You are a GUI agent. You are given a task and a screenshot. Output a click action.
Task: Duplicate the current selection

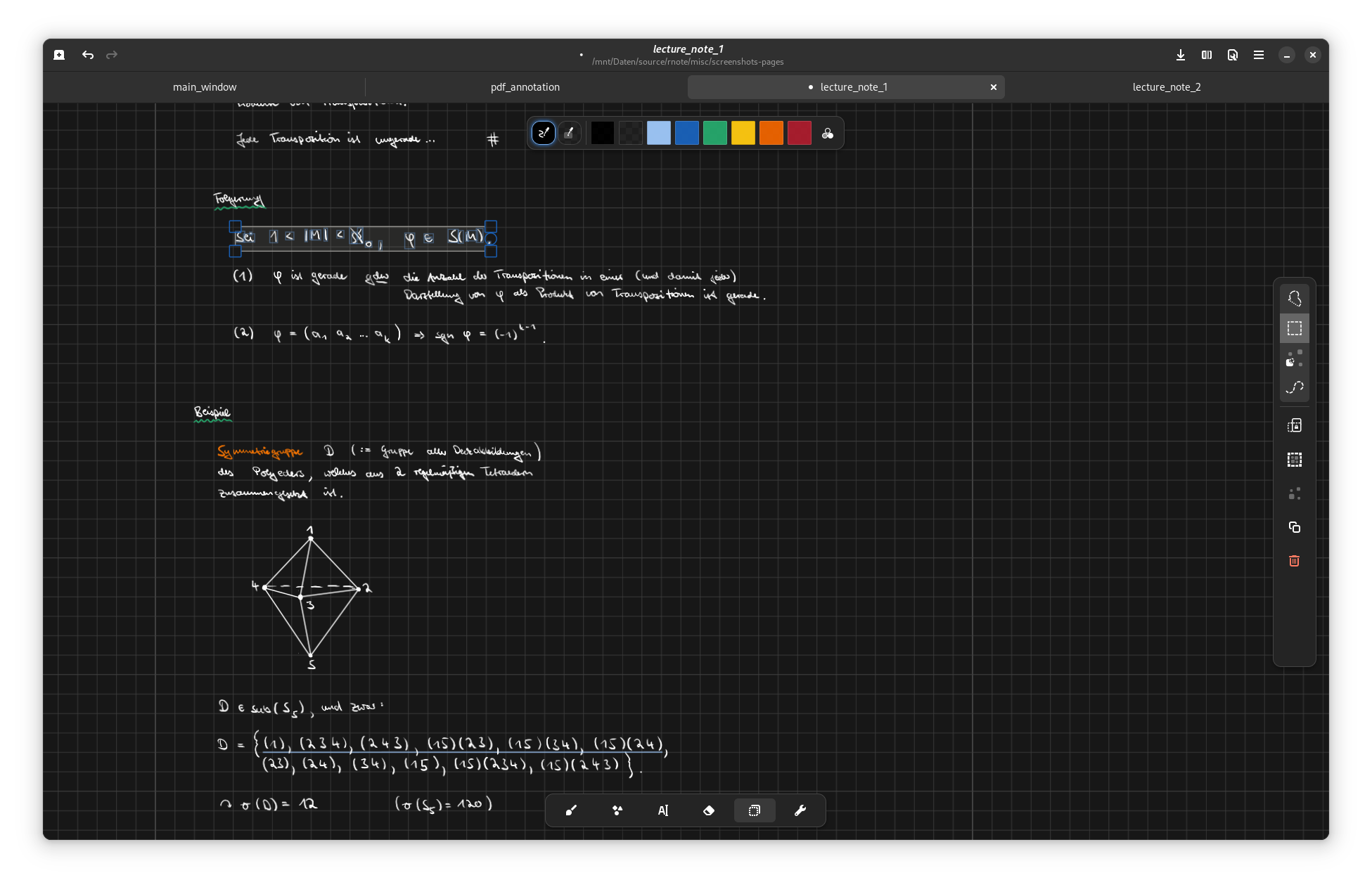coord(1294,527)
